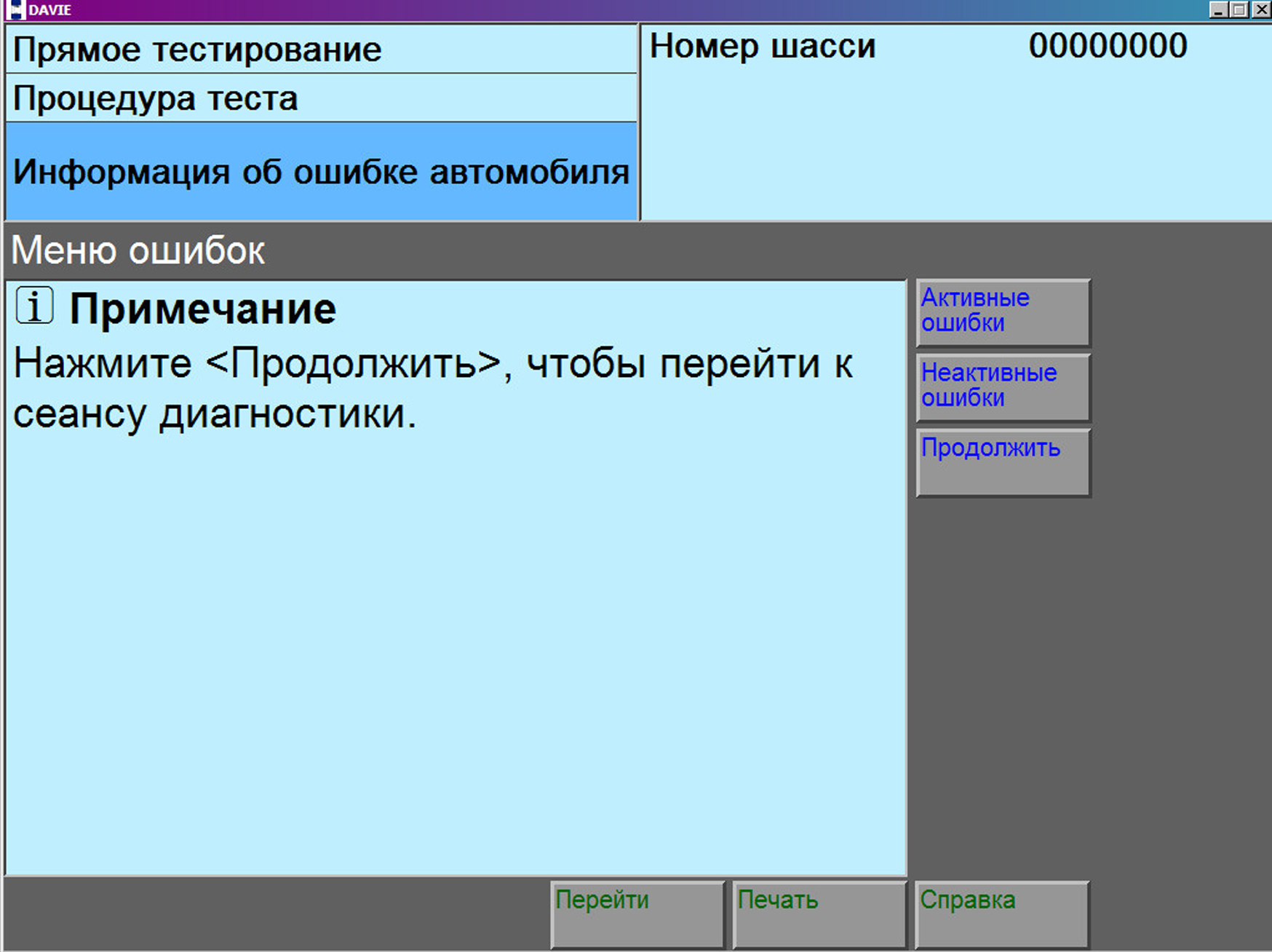This screenshot has height=952, width=1272.
Task: Click the DAVIE title bar text
Action: (x=49, y=10)
